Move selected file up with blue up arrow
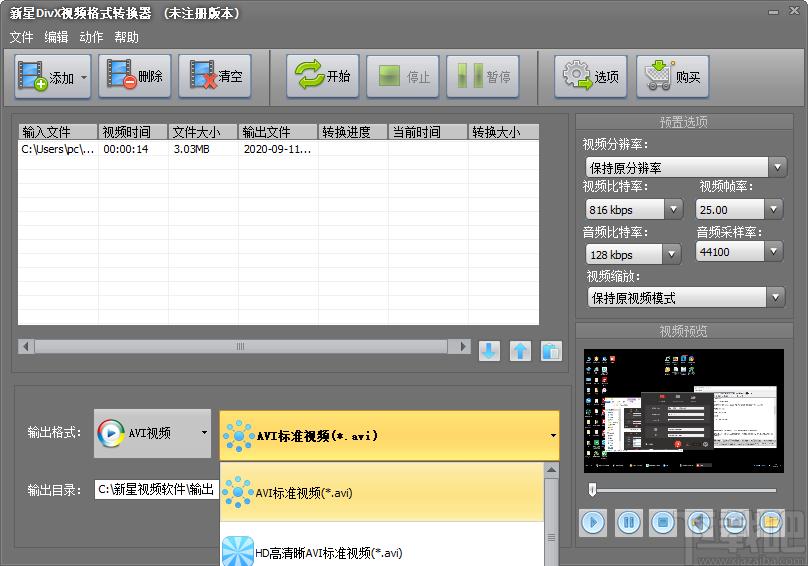Image resolution: width=808 pixels, height=566 pixels. pos(520,351)
